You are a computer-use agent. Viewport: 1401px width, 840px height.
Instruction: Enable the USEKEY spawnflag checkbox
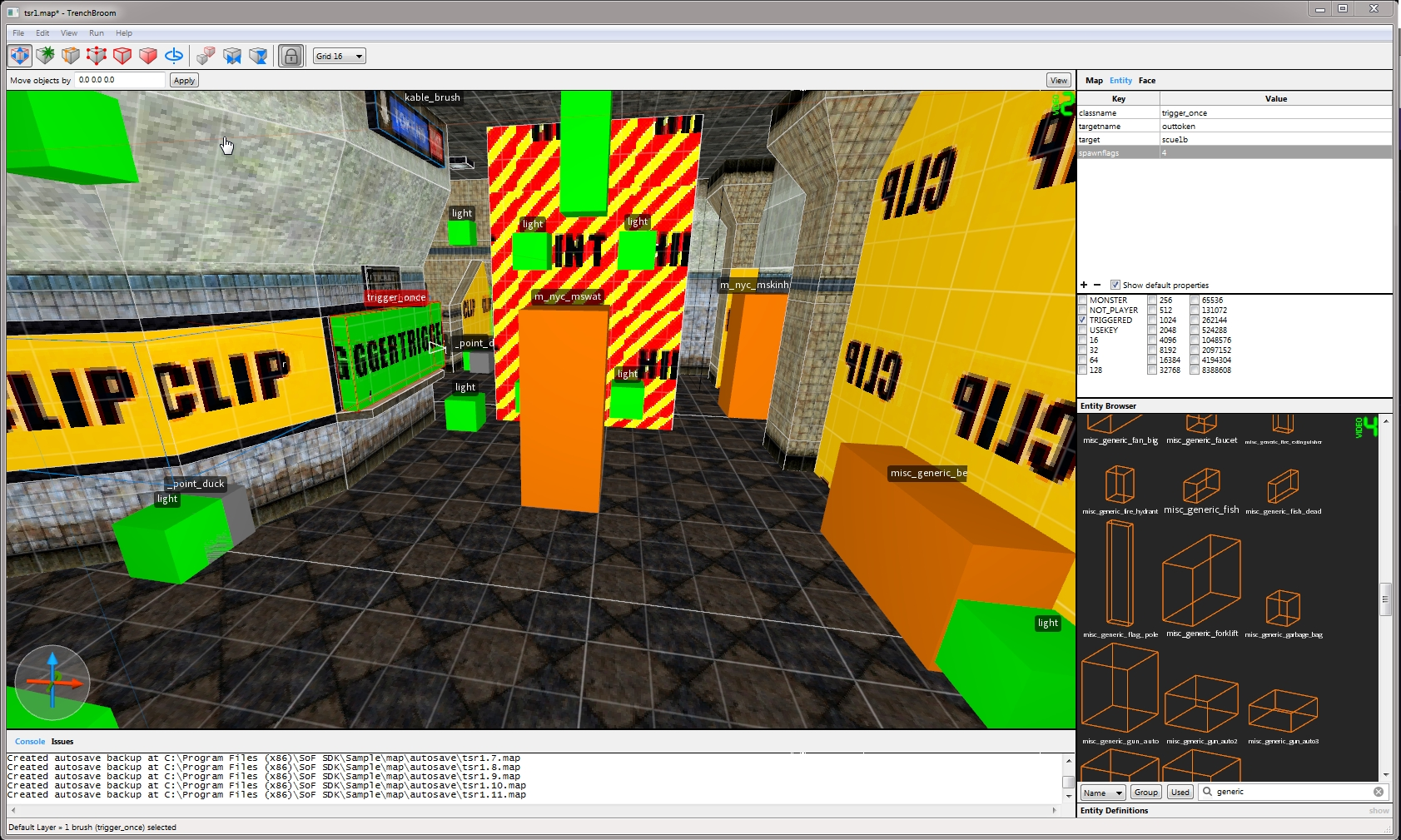click(x=1083, y=330)
